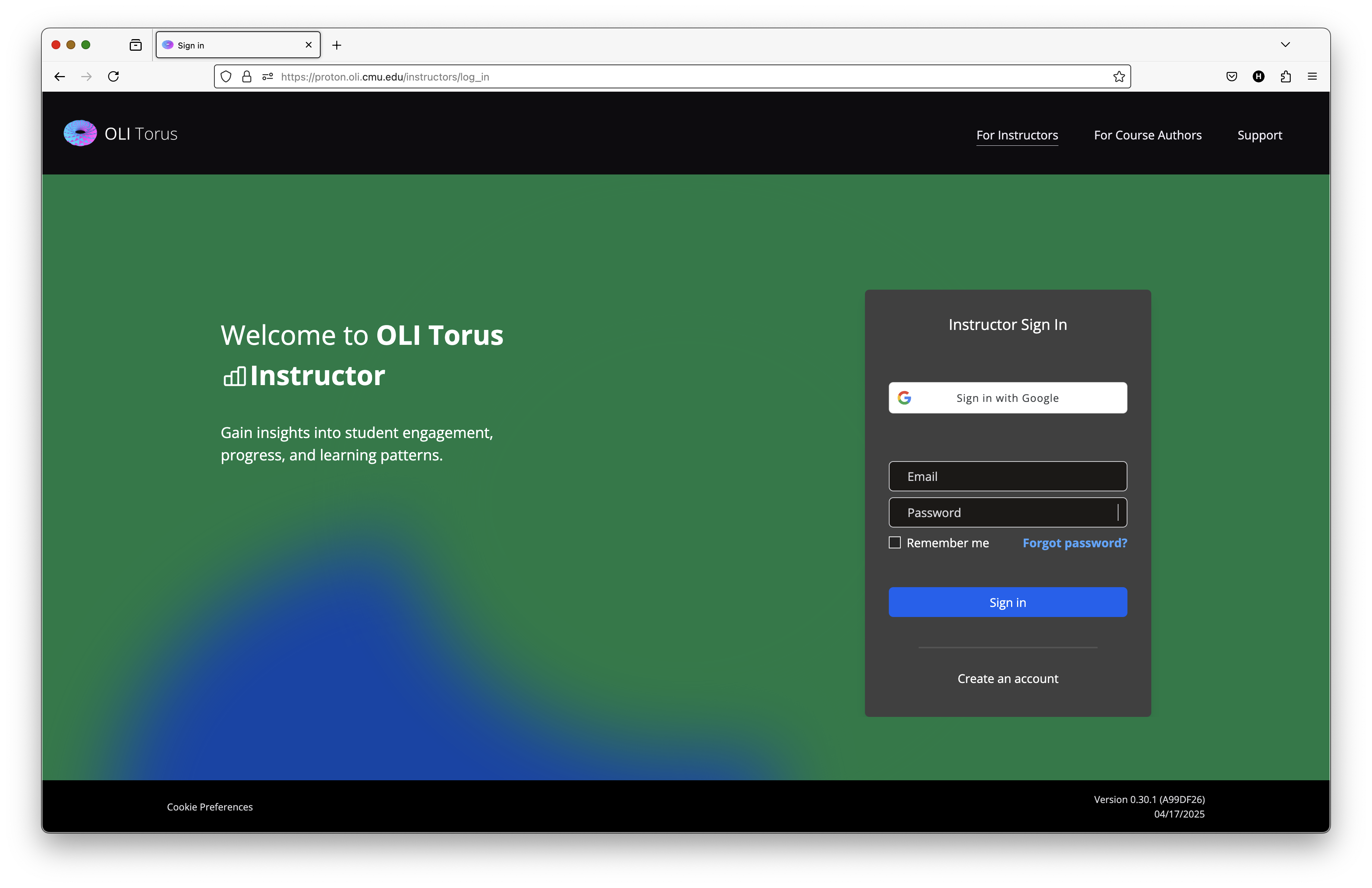
Task: Expand the list all tabs chevron
Action: click(1286, 44)
